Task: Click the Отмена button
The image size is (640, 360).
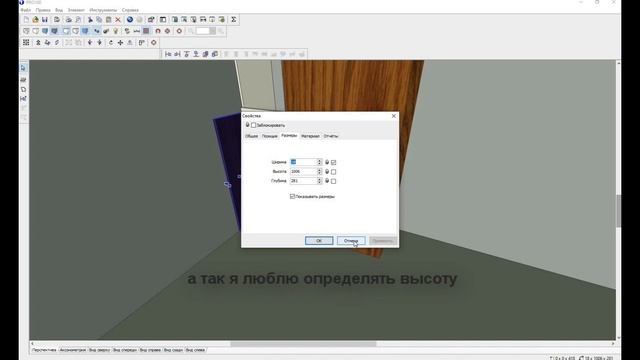Action: coord(351,241)
